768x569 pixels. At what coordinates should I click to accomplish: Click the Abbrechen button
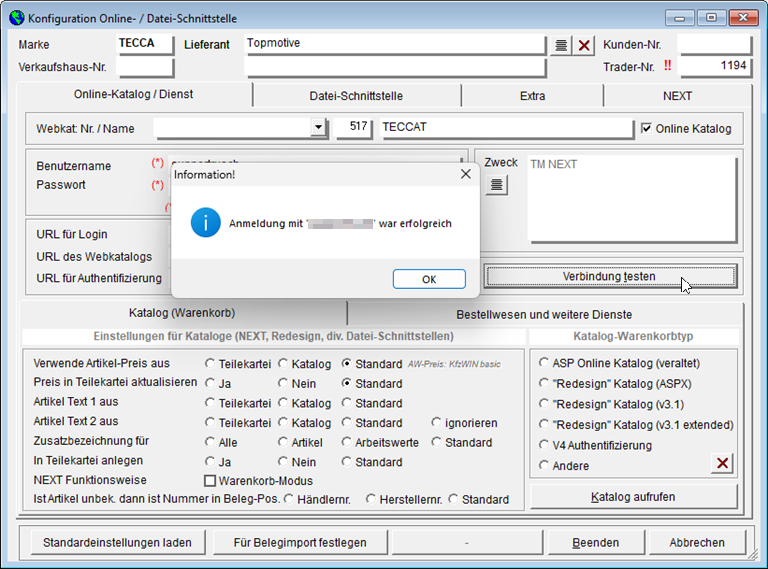[697, 543]
